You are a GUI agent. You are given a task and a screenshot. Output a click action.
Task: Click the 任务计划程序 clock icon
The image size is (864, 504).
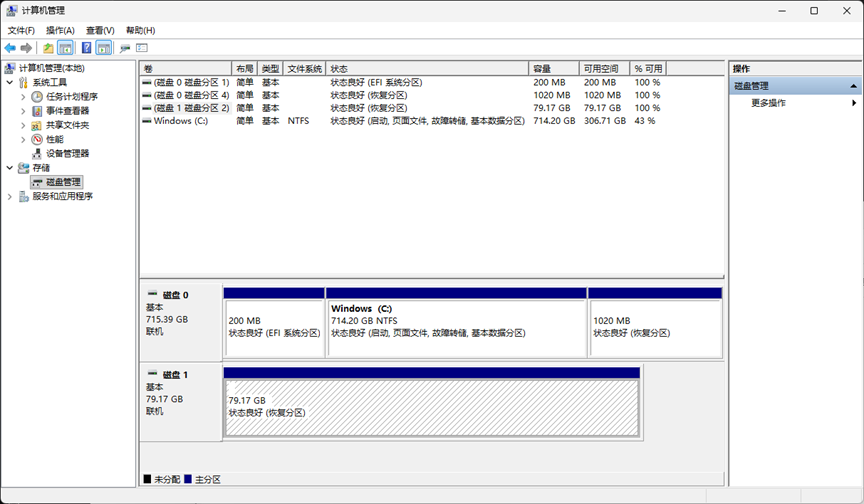(37, 96)
